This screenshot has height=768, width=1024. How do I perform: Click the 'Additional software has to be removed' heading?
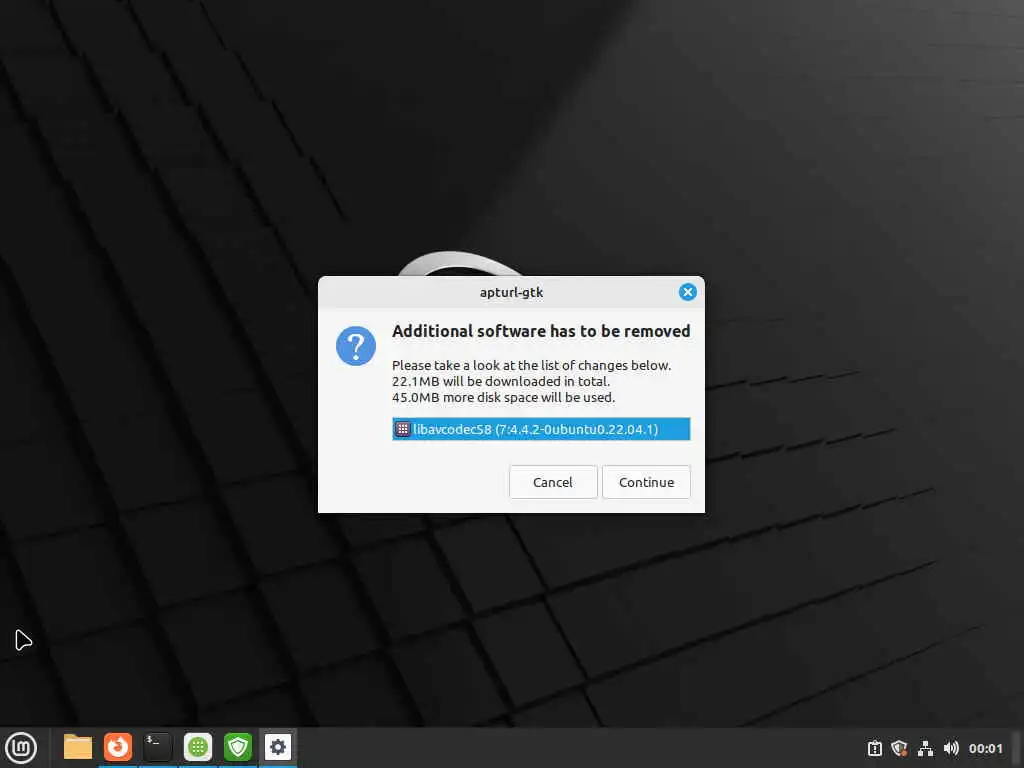[541, 331]
